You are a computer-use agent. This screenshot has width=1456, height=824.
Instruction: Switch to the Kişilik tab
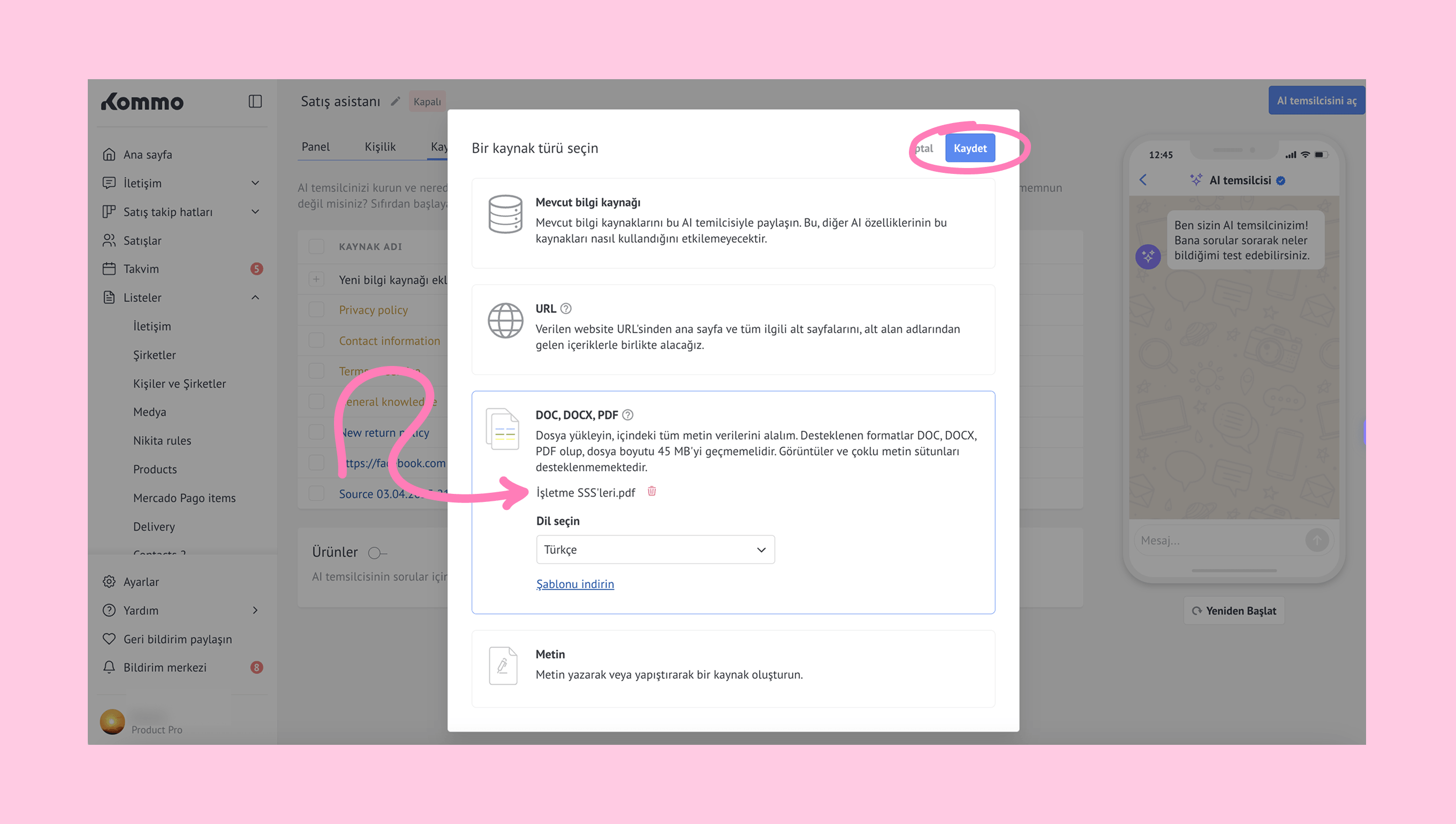pyautogui.click(x=380, y=147)
